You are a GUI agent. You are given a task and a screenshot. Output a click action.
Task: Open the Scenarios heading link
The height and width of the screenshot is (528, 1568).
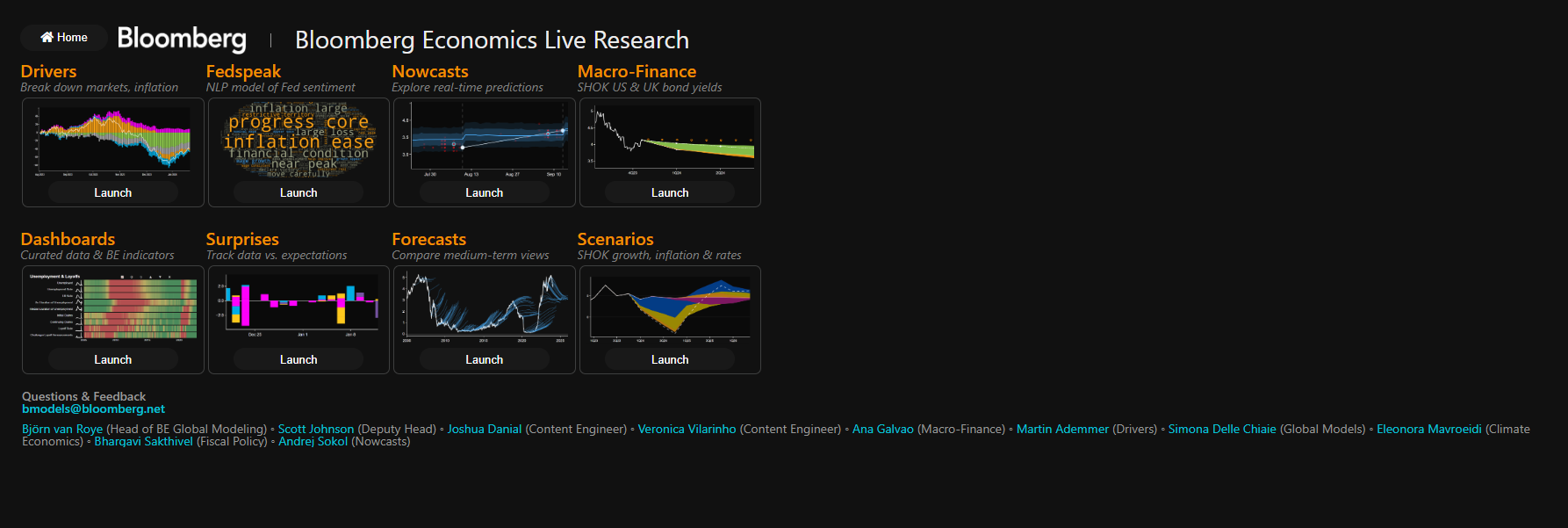[615, 239]
